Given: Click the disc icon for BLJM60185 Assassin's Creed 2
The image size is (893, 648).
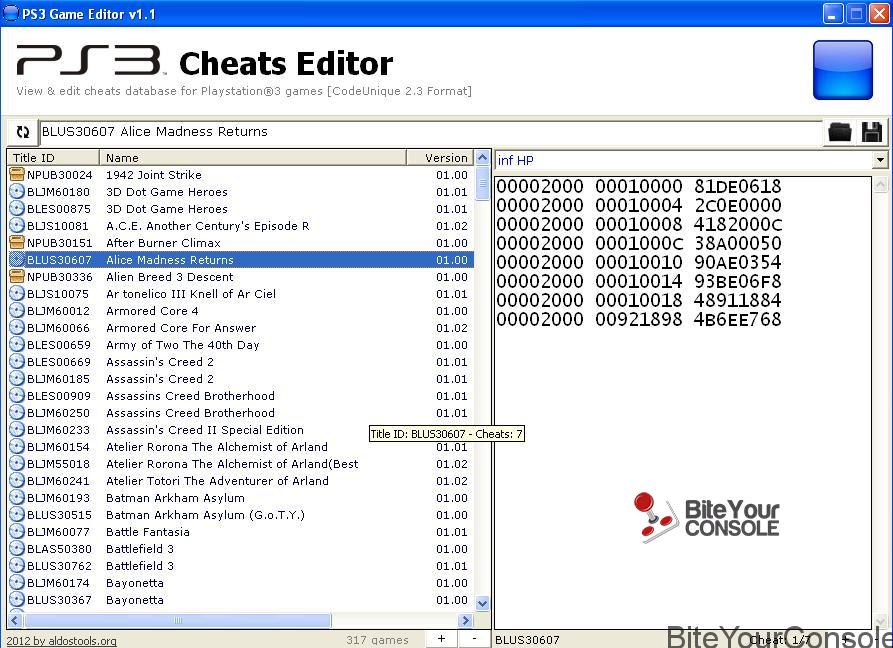Looking at the screenshot, I should click(17, 379).
